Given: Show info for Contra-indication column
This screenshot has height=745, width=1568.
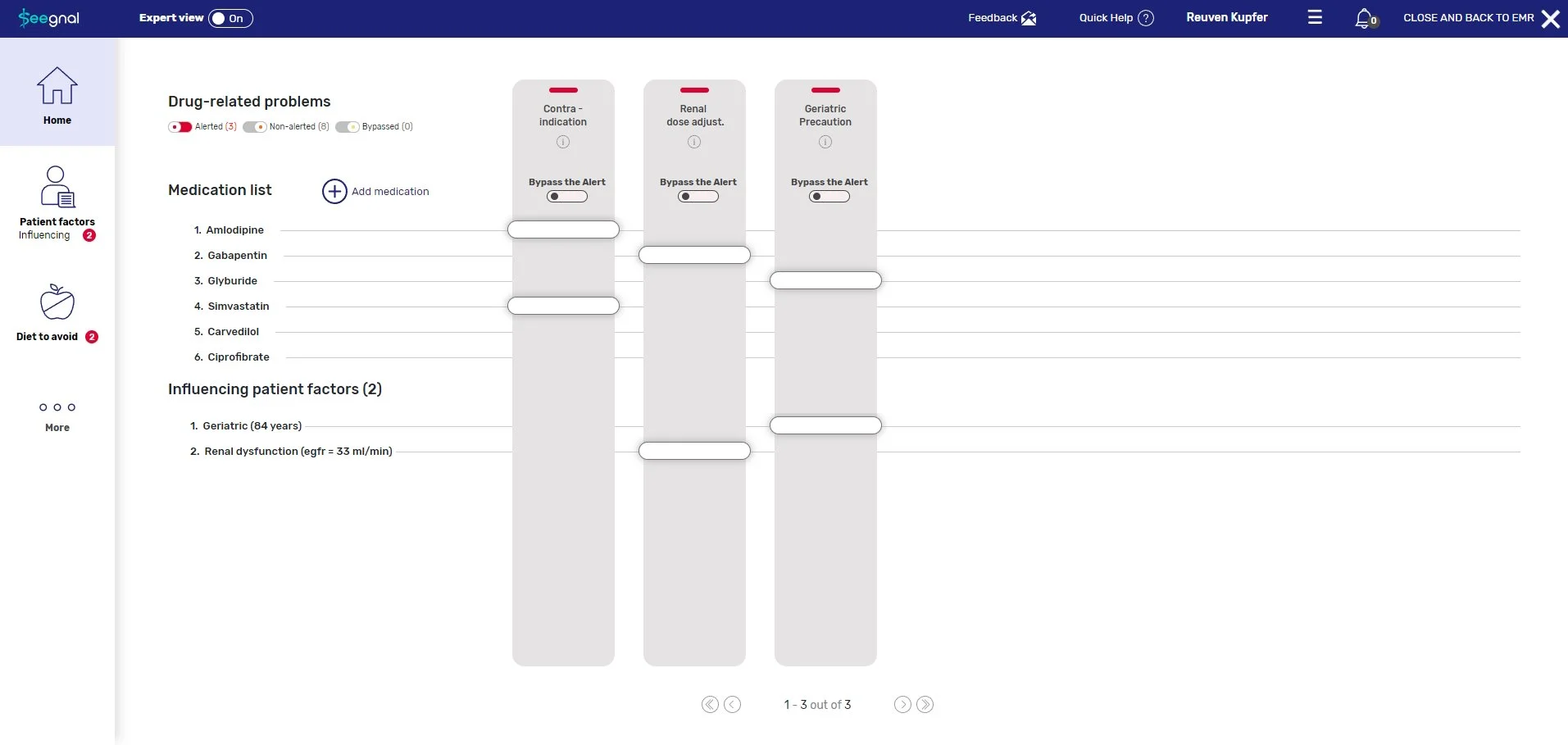Looking at the screenshot, I should coord(563,142).
